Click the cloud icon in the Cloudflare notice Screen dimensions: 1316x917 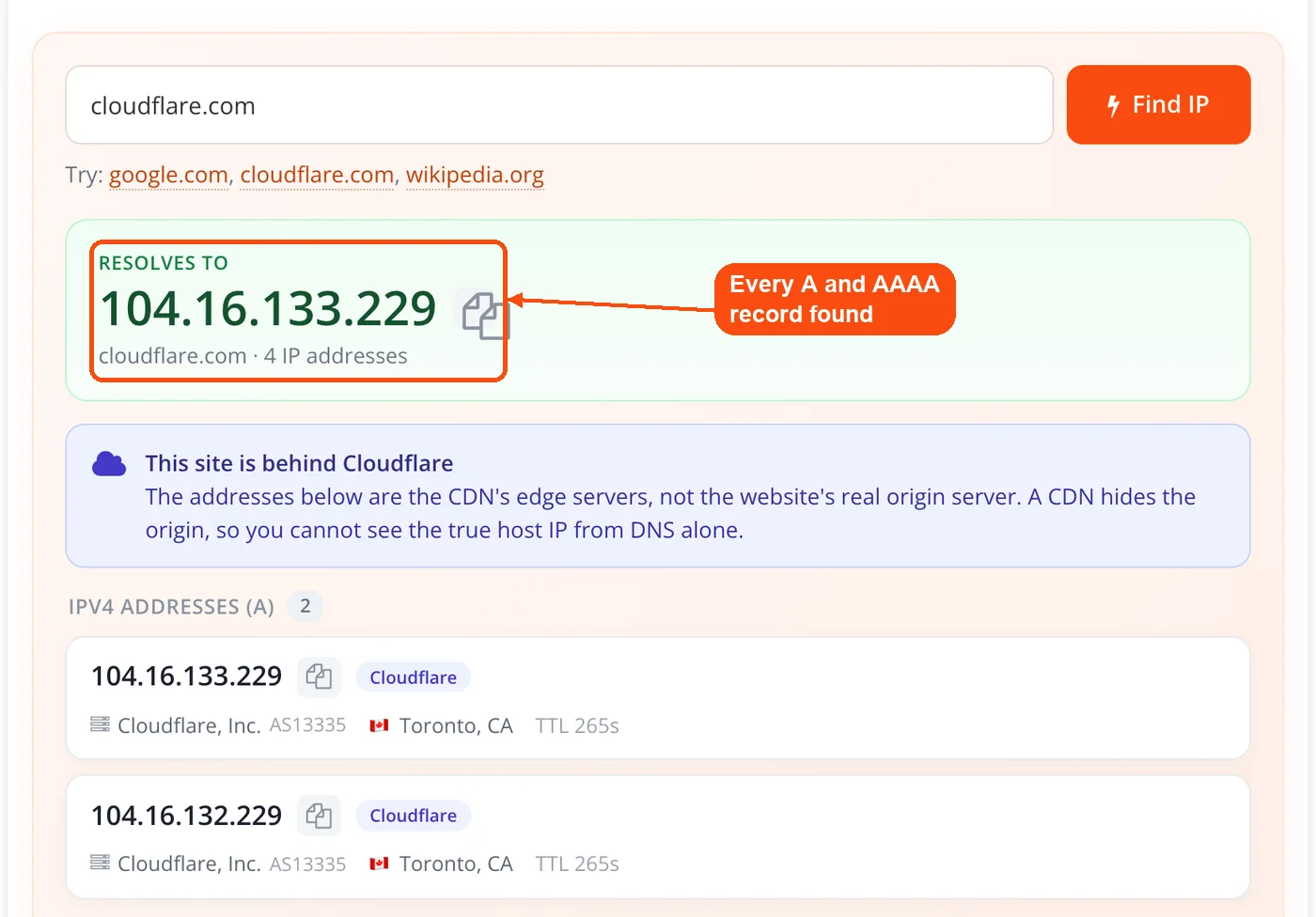109,464
